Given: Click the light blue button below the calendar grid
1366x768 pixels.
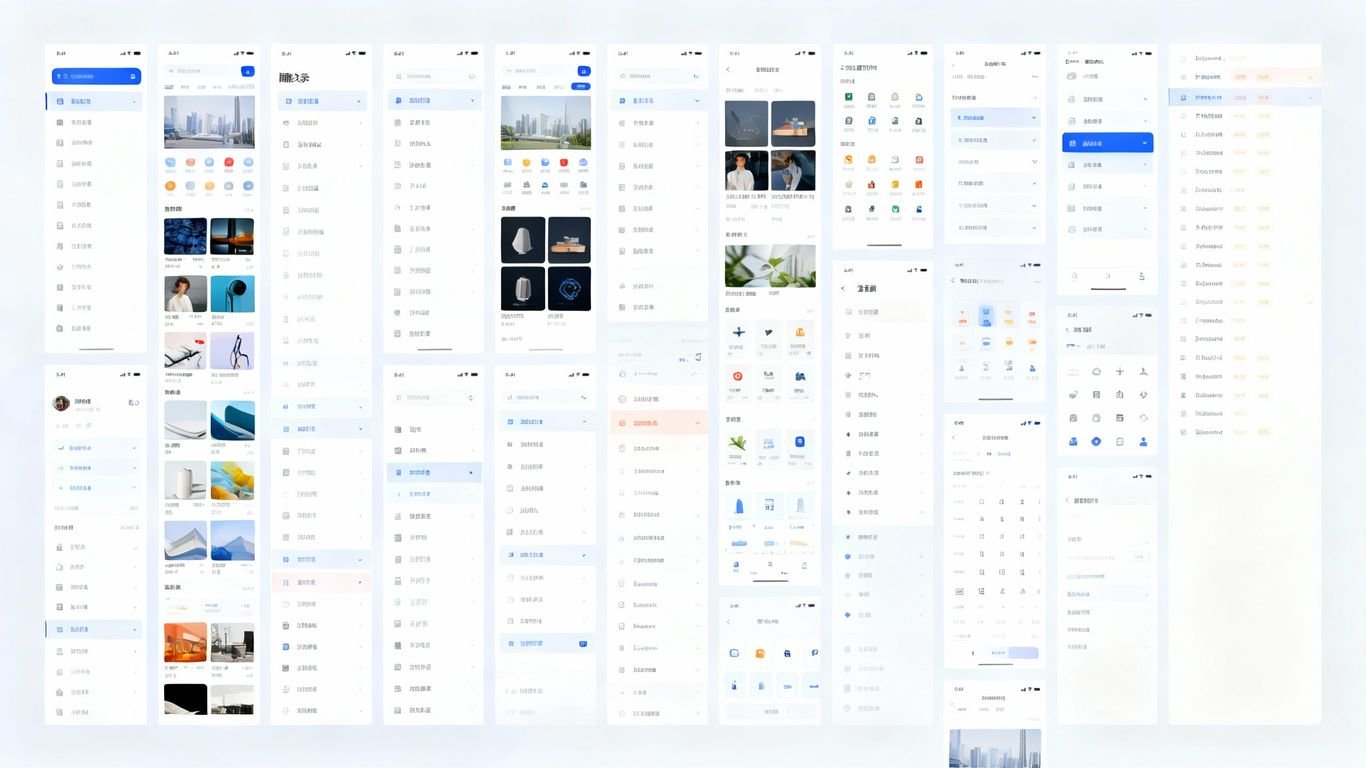Looking at the screenshot, I should click(1023, 653).
